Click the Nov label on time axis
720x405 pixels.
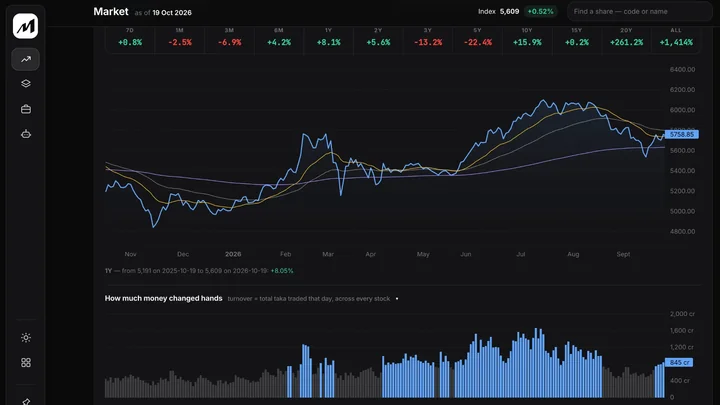[130, 254]
